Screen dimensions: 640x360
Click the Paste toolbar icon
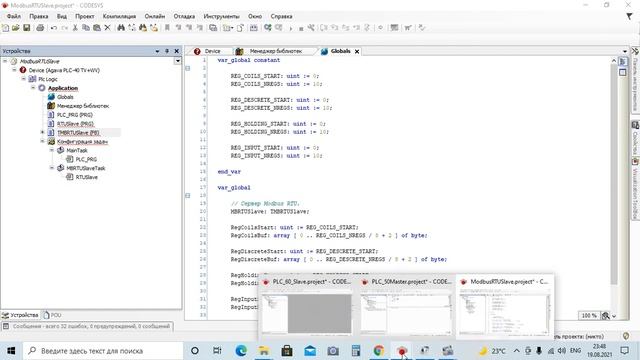tap(97, 28)
